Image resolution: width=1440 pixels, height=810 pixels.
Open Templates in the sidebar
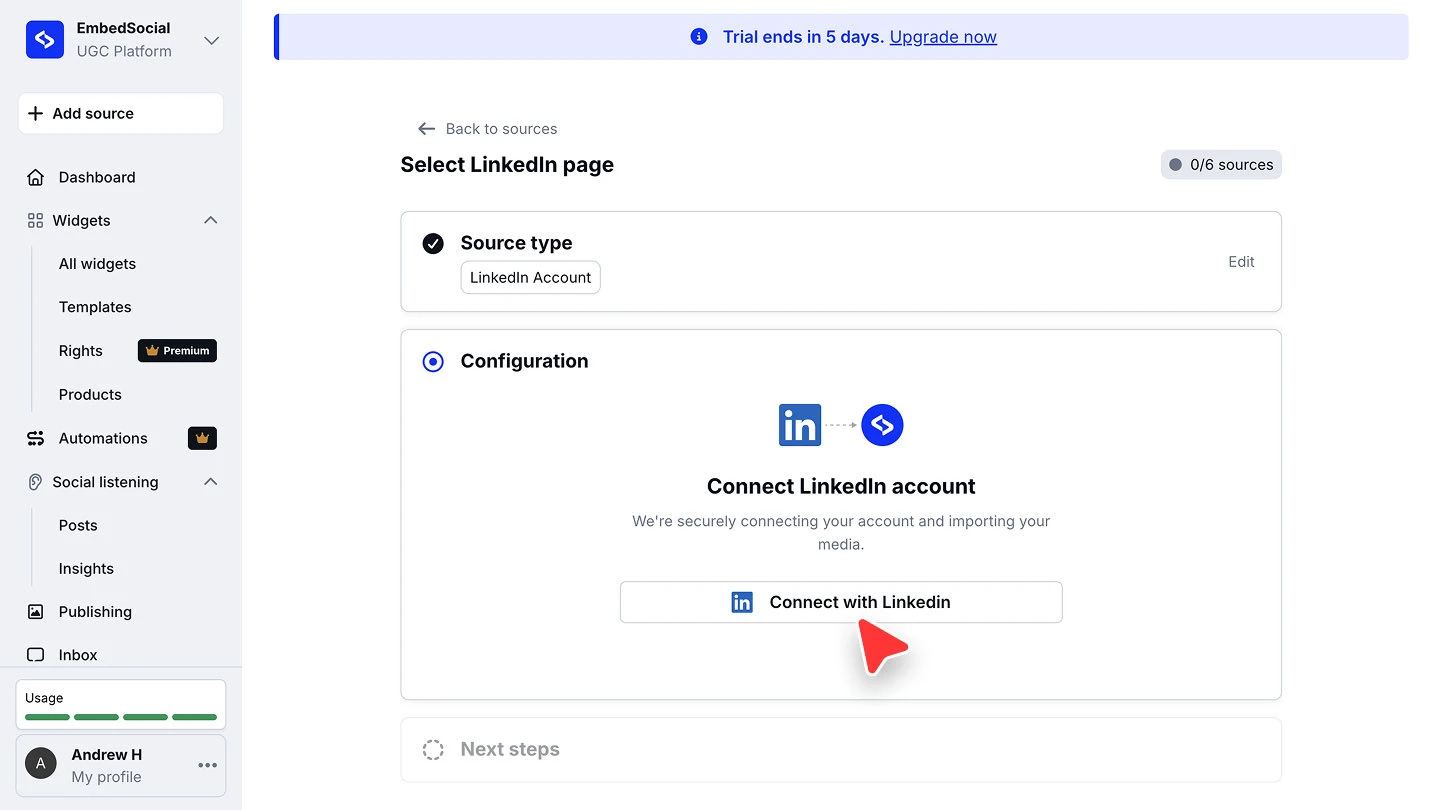coord(95,307)
